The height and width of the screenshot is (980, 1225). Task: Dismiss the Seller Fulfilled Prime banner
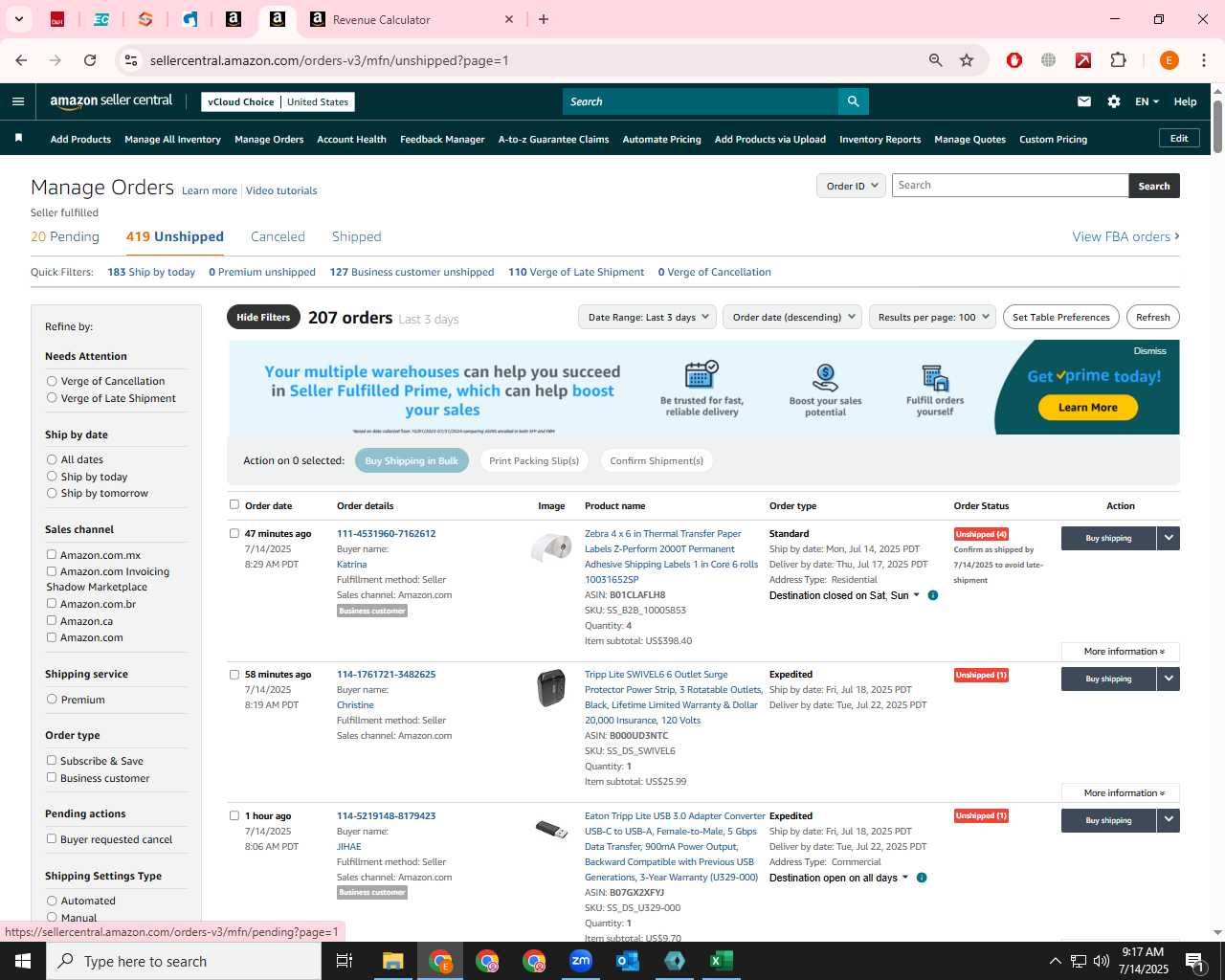(1149, 351)
